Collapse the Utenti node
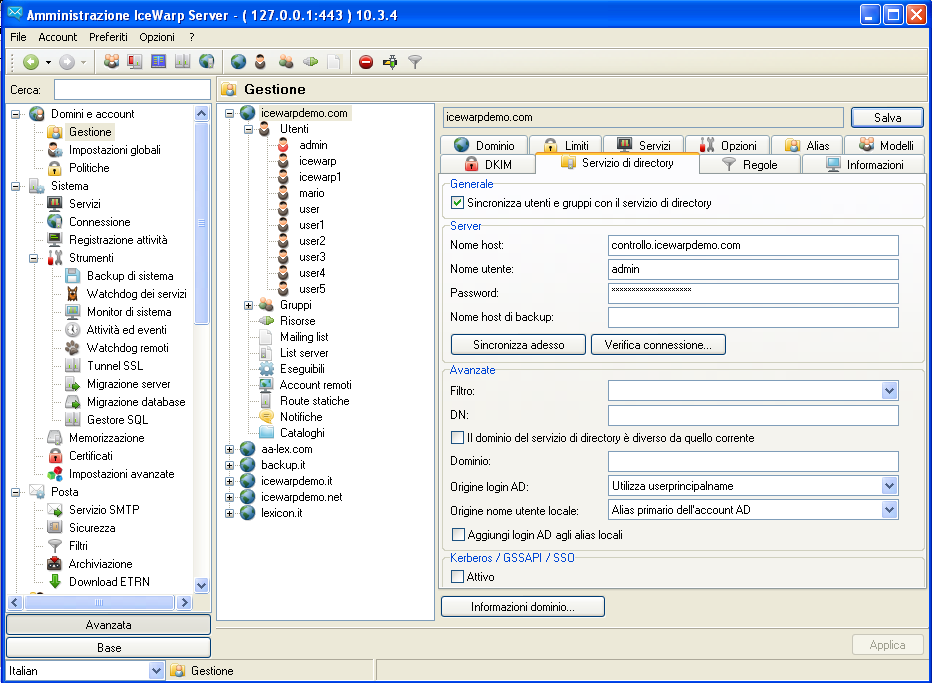 [248, 129]
